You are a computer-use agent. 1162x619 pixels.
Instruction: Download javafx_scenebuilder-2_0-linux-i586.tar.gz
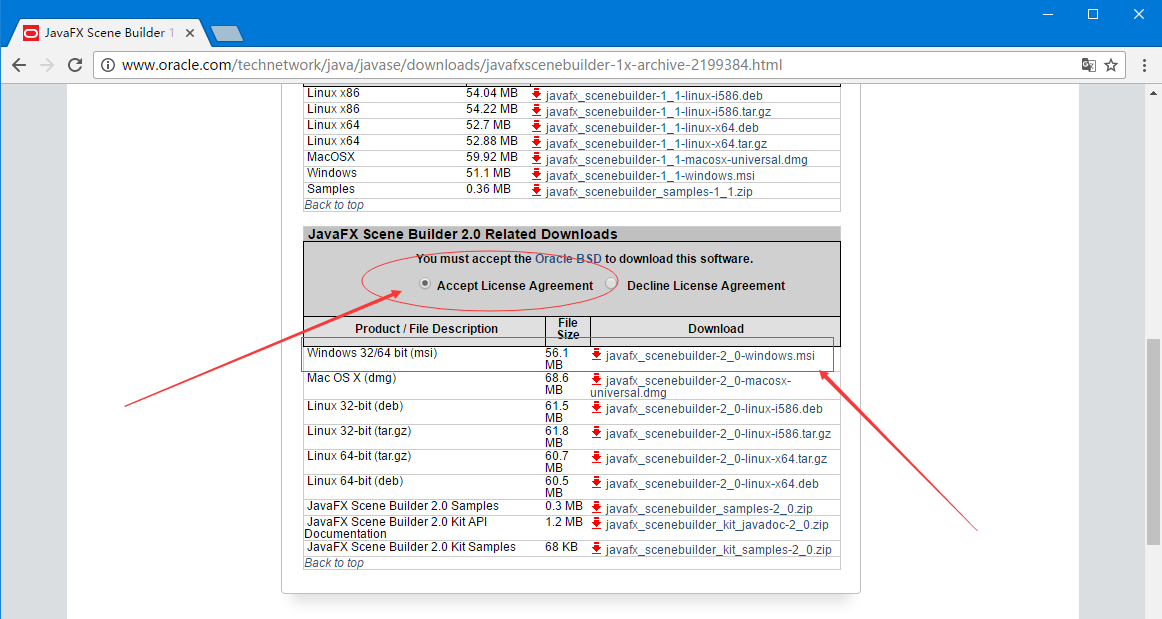[718, 434]
